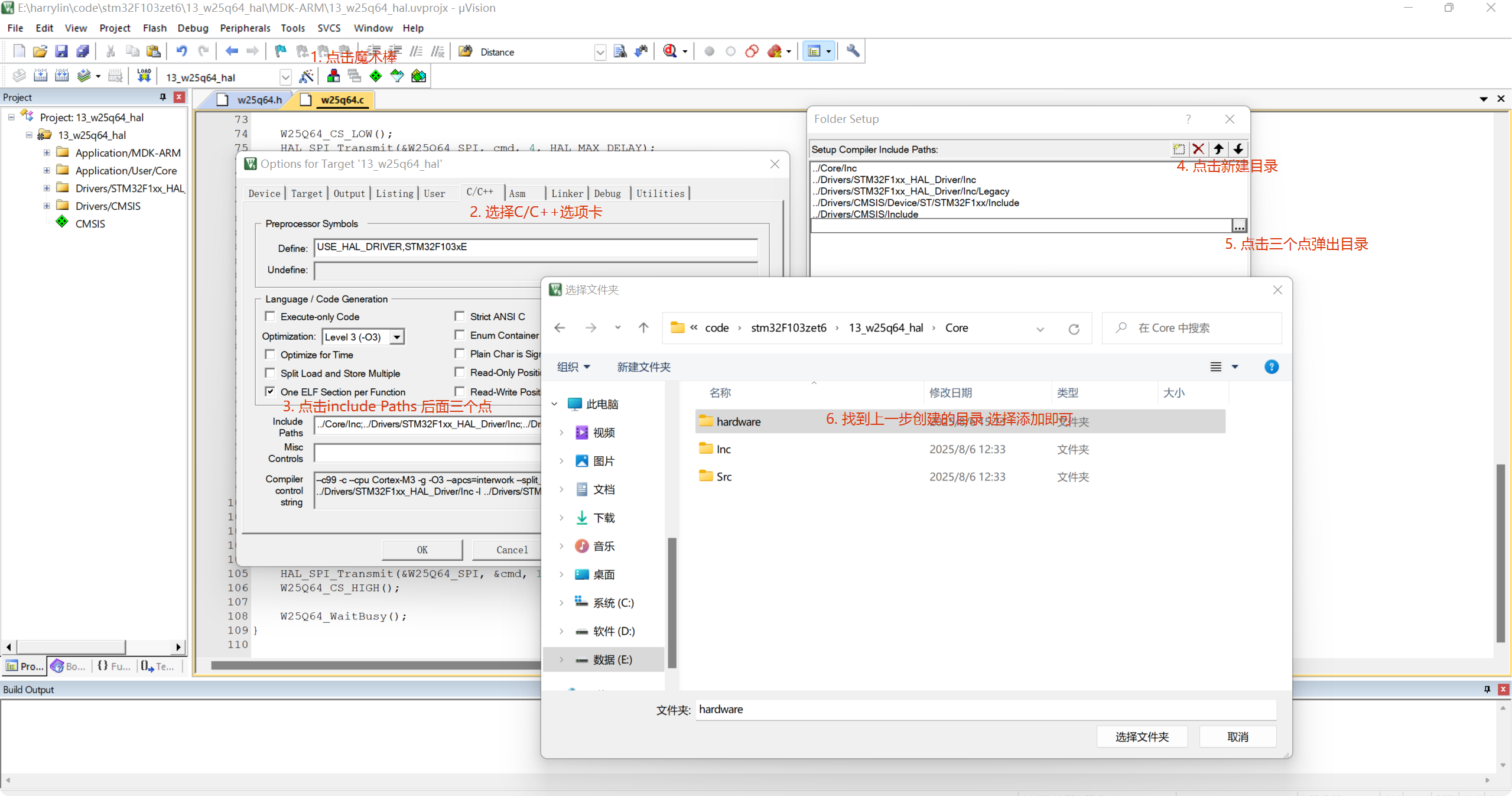This screenshot has width=1512, height=796.
Task: Uncheck One ELF Section per Function
Action: (x=270, y=391)
